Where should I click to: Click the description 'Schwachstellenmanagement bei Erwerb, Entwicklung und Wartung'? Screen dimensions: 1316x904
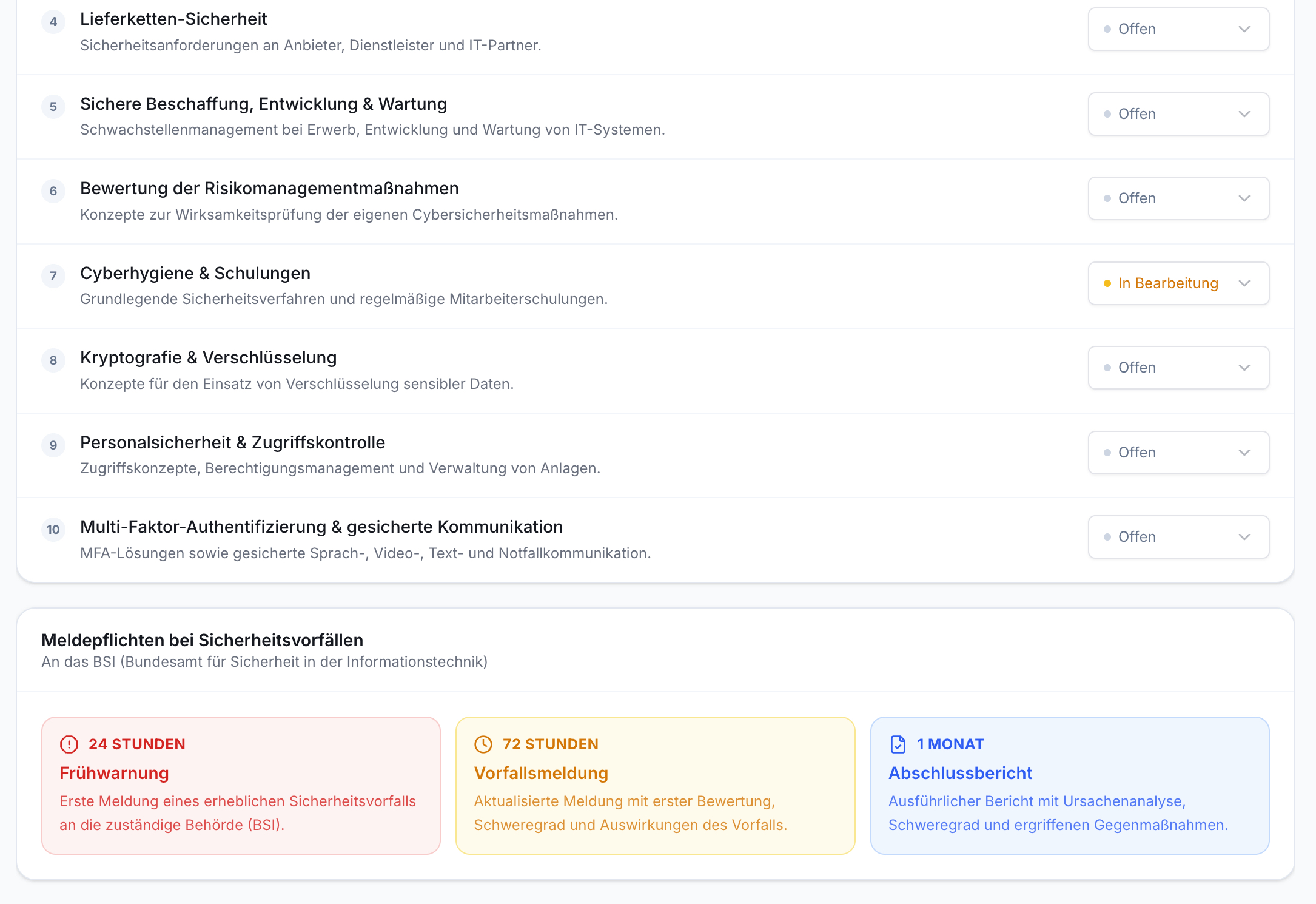pyautogui.click(x=372, y=130)
